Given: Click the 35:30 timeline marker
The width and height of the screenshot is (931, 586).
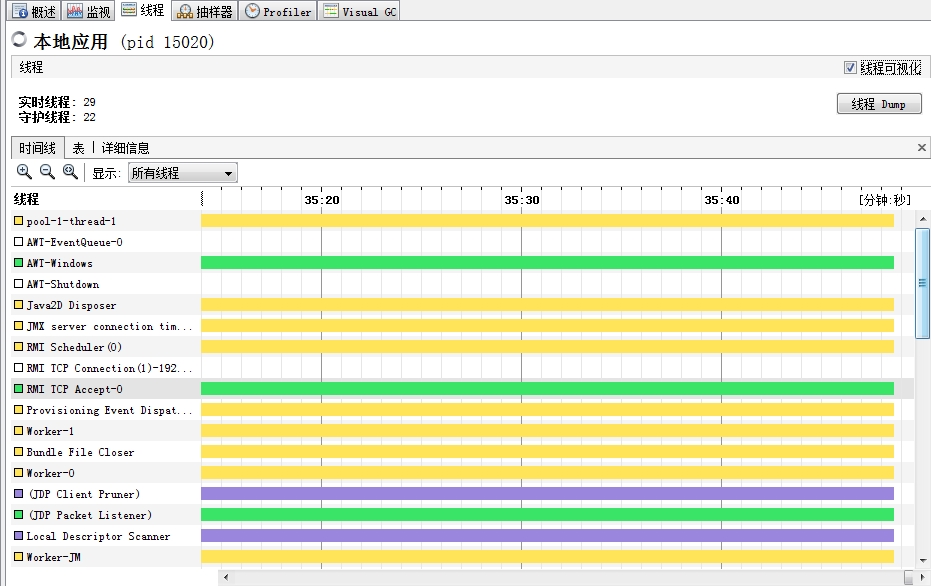Looking at the screenshot, I should pyautogui.click(x=522, y=200).
